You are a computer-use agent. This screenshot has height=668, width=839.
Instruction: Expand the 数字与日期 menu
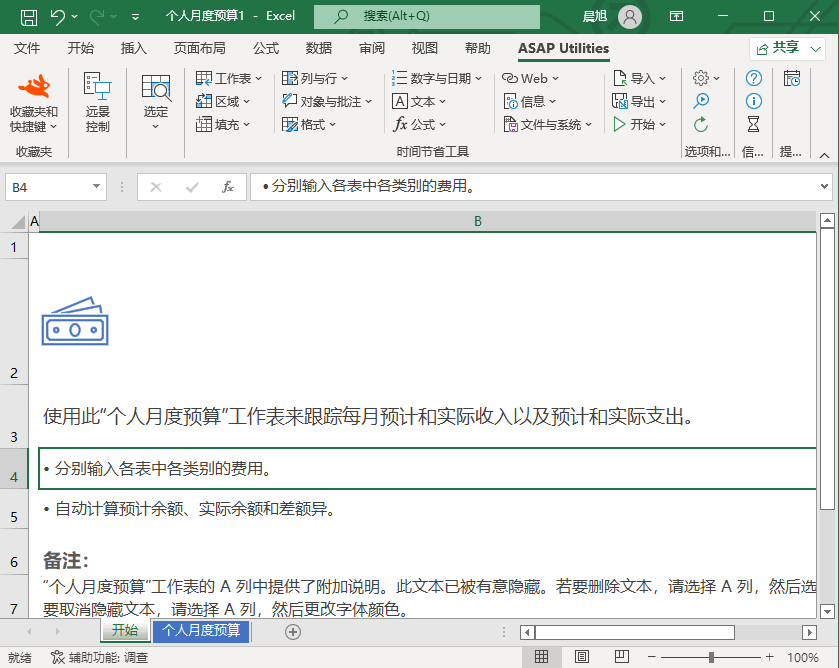pyautogui.click(x=437, y=79)
